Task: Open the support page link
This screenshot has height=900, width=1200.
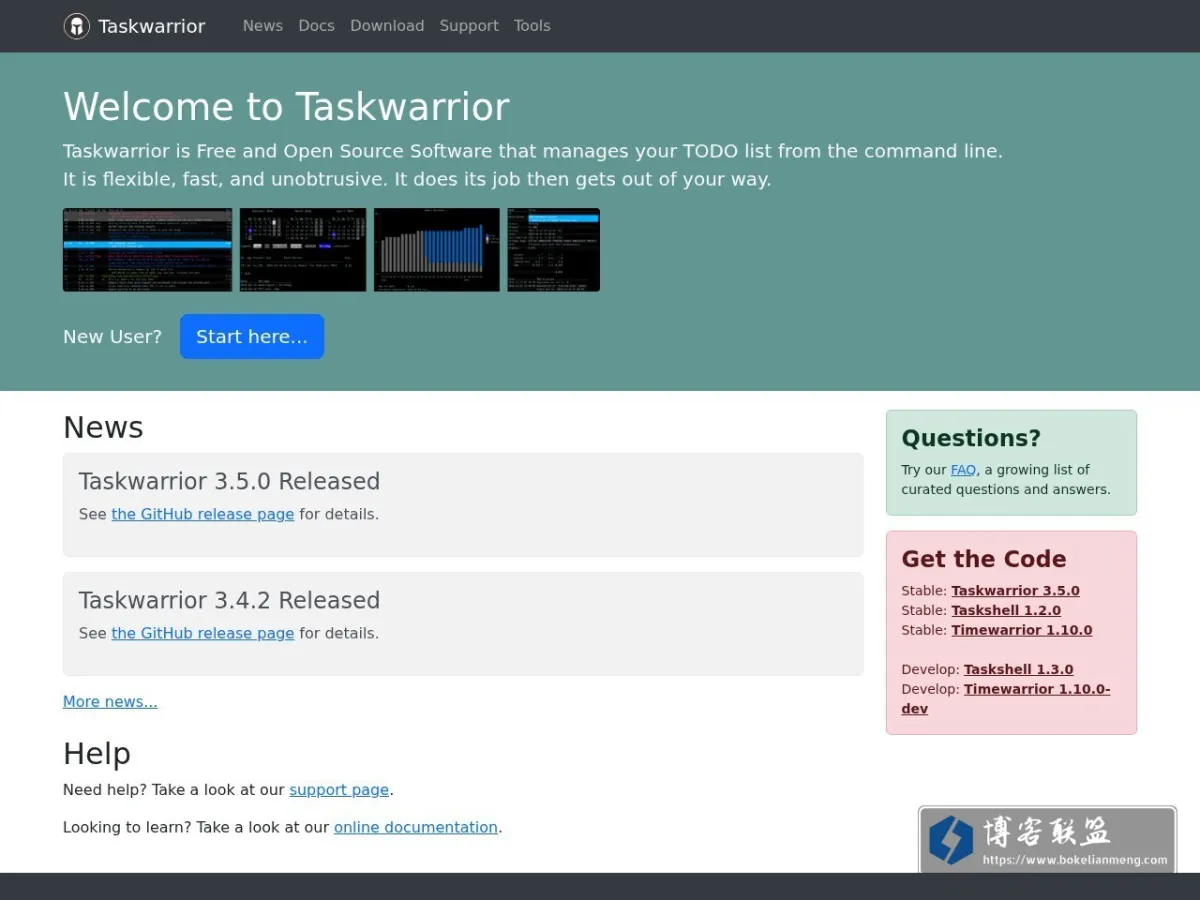Action: coord(339,790)
